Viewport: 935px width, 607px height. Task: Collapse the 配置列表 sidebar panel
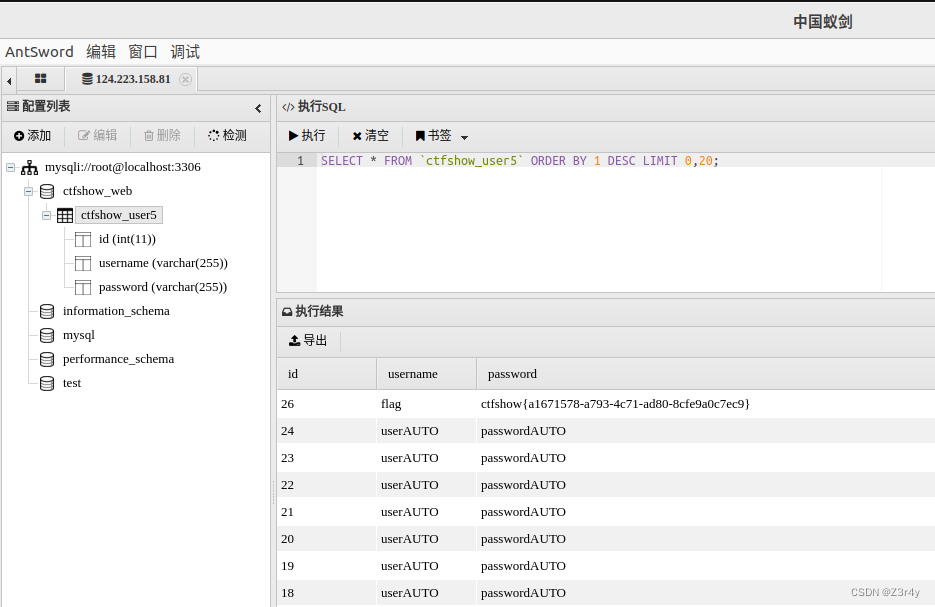258,106
